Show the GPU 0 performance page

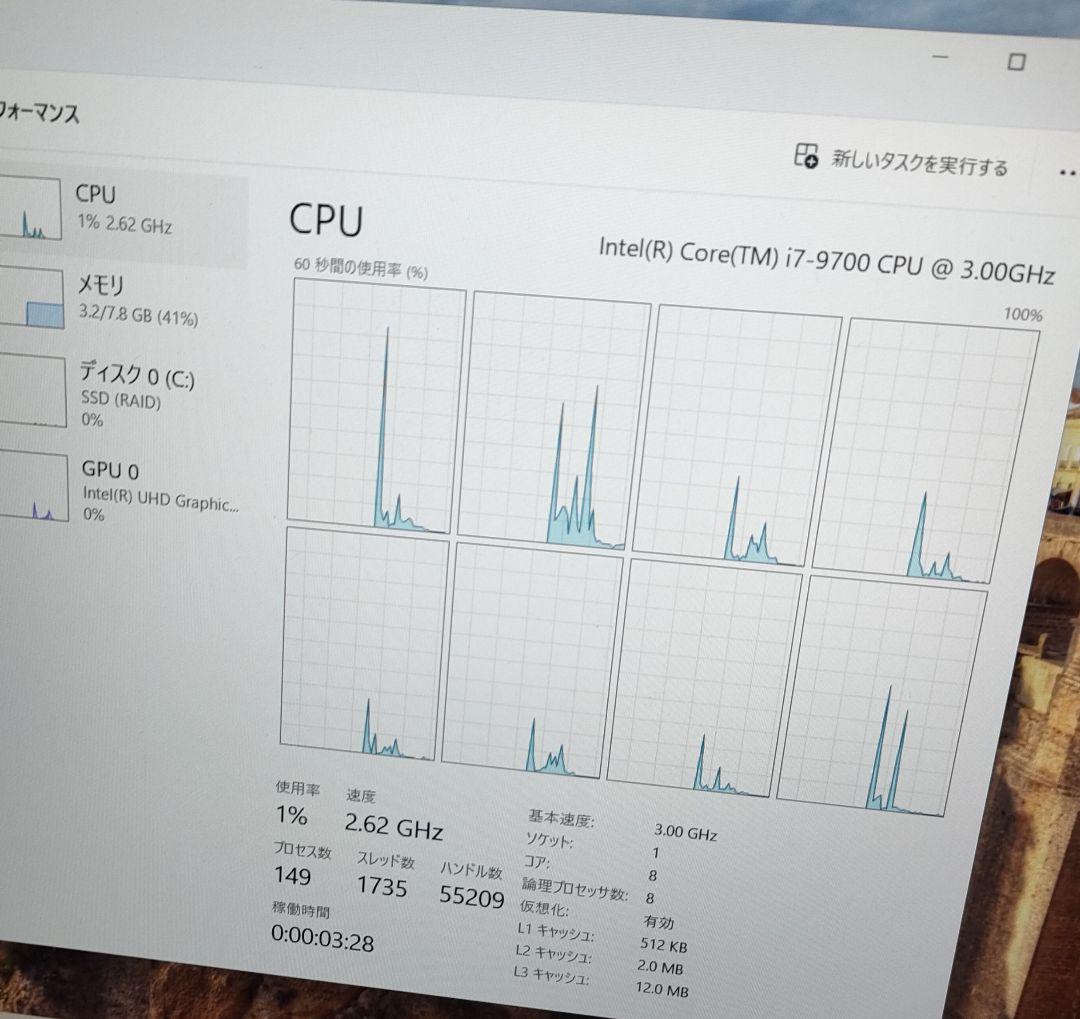coord(120,487)
